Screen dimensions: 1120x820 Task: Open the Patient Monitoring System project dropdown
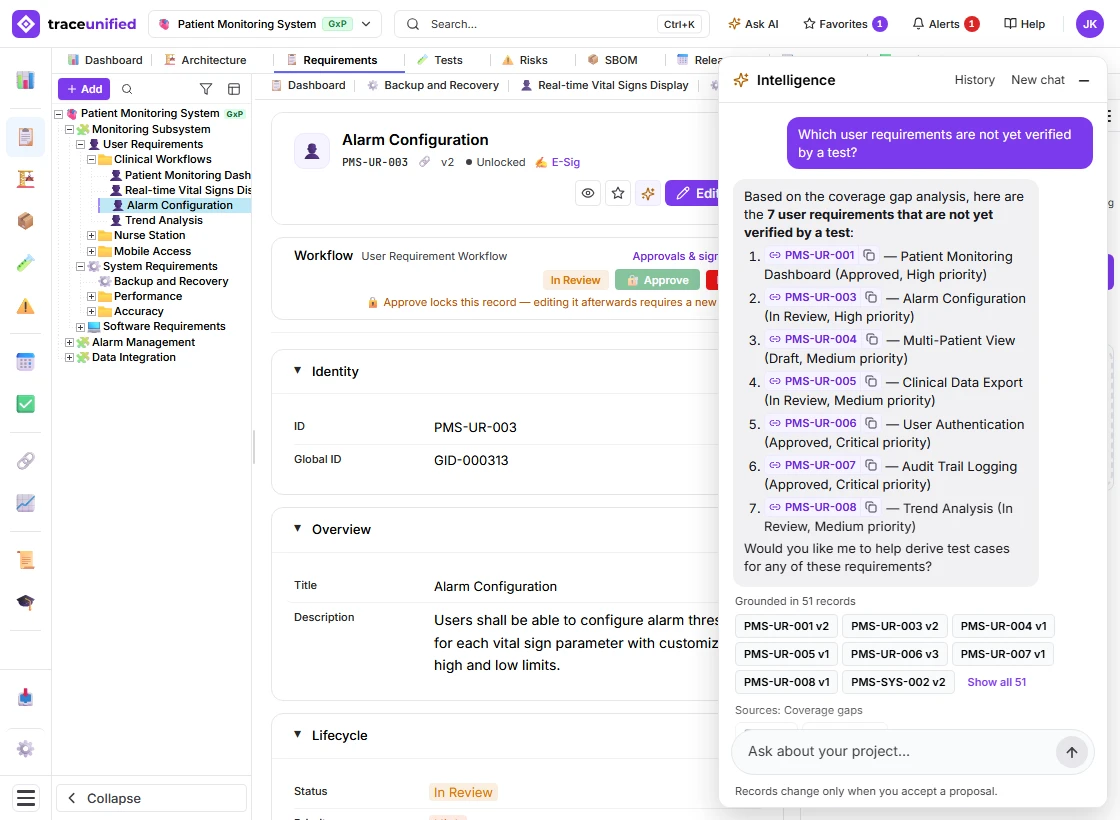tap(265, 24)
